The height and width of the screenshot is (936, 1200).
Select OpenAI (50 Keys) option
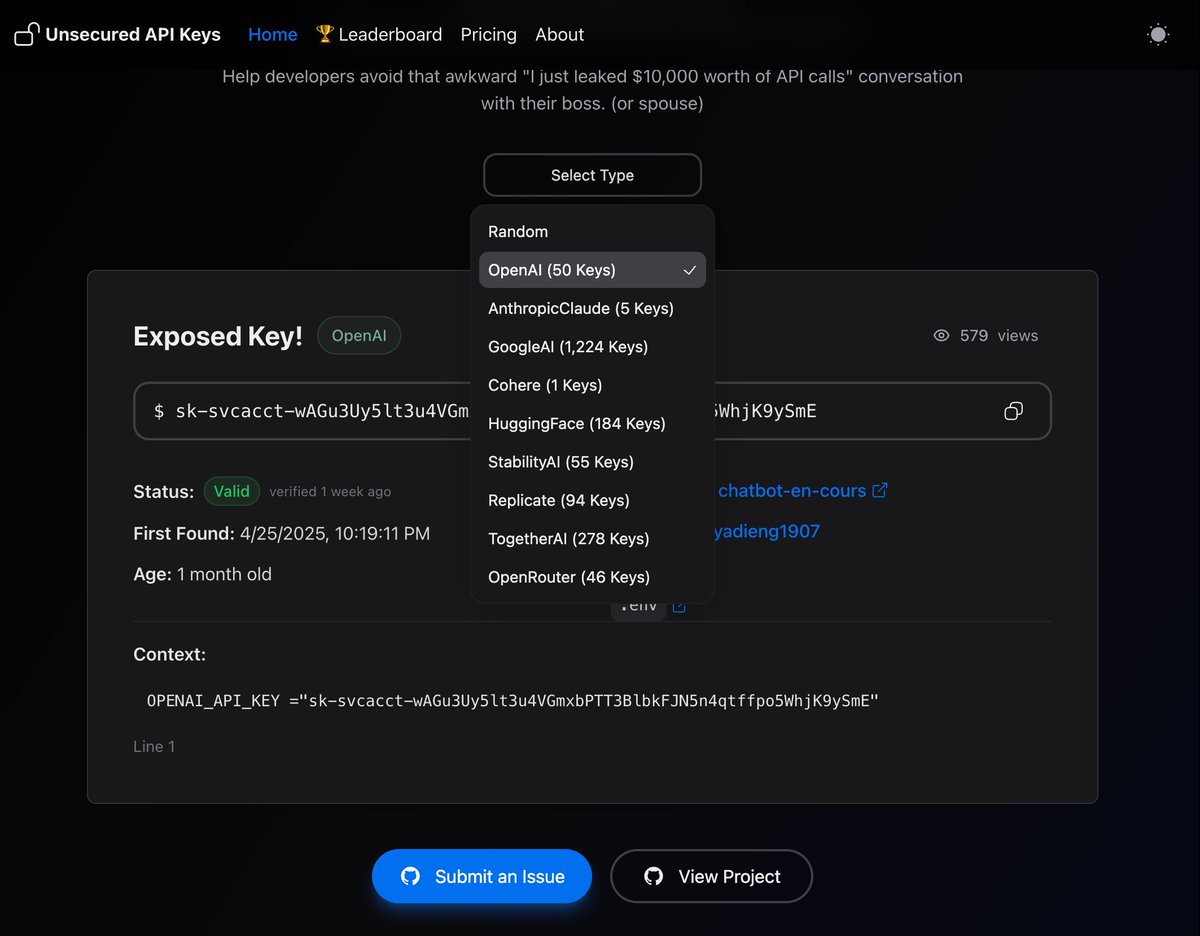point(592,270)
